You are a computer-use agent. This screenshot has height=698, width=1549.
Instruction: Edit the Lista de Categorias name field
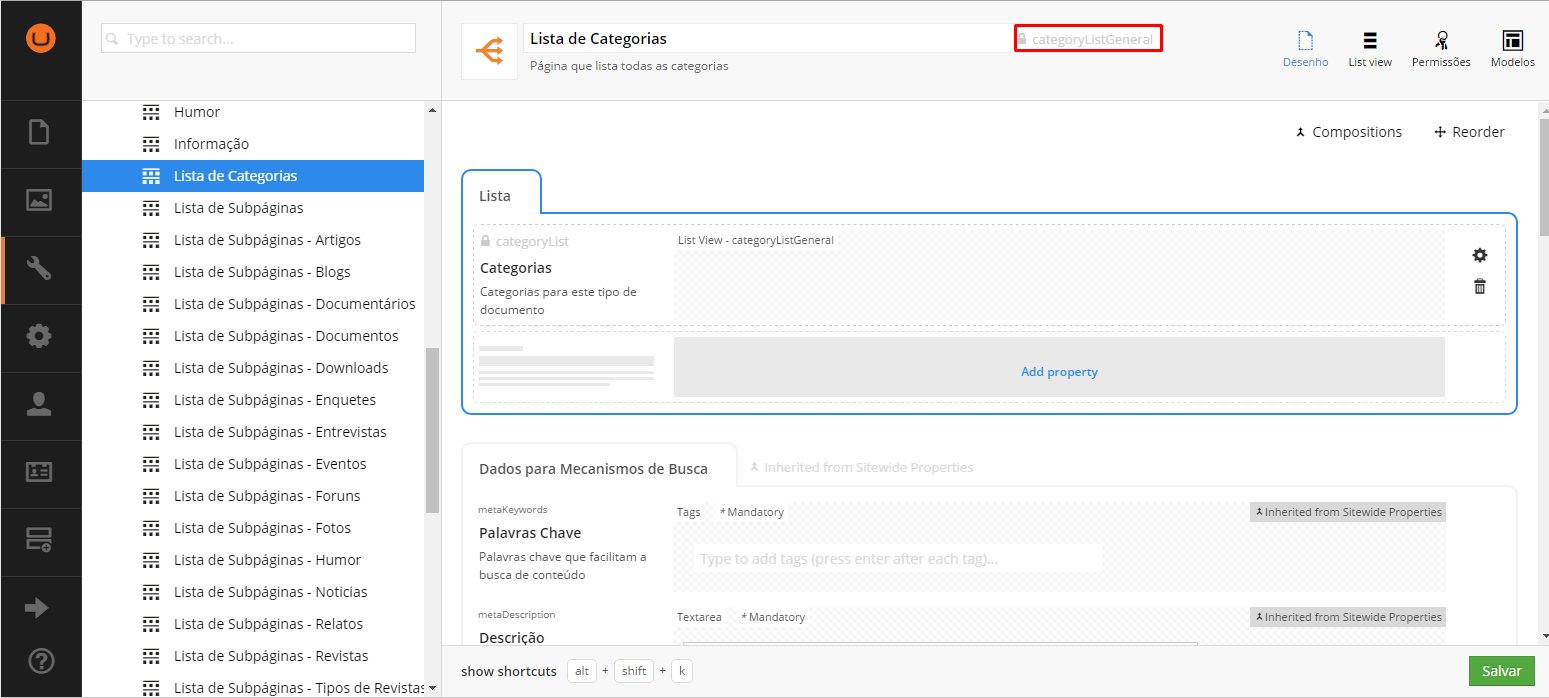pyautogui.click(x=768, y=38)
